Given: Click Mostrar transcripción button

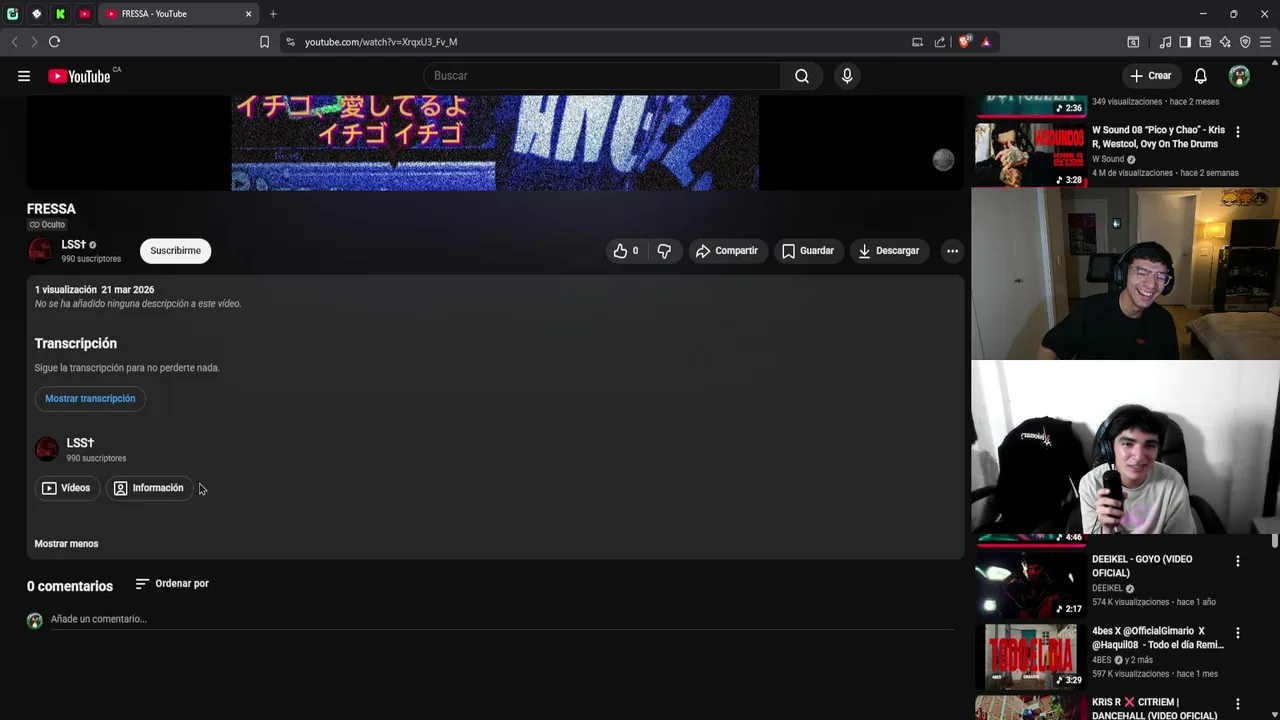Looking at the screenshot, I should (x=90, y=399).
